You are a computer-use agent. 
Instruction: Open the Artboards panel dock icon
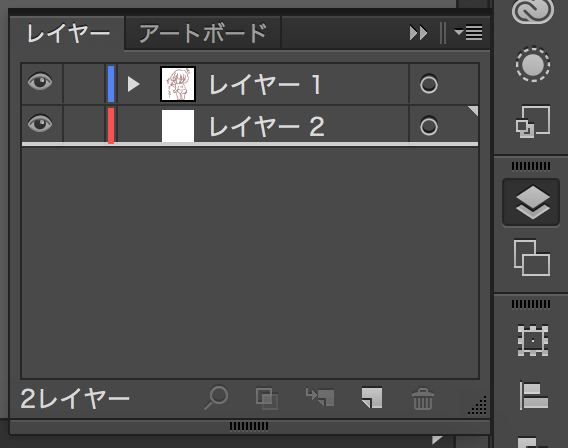[532, 258]
